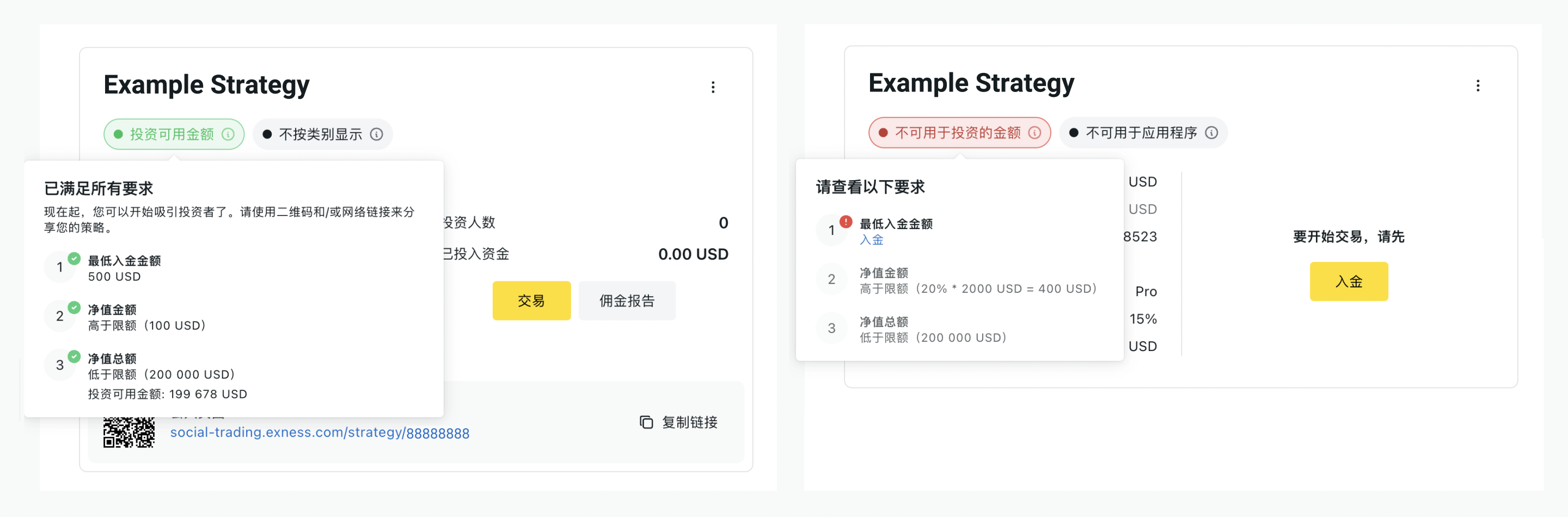Click the yellow 入金 deposit button
The width and height of the screenshot is (1568, 517).
point(1349,281)
